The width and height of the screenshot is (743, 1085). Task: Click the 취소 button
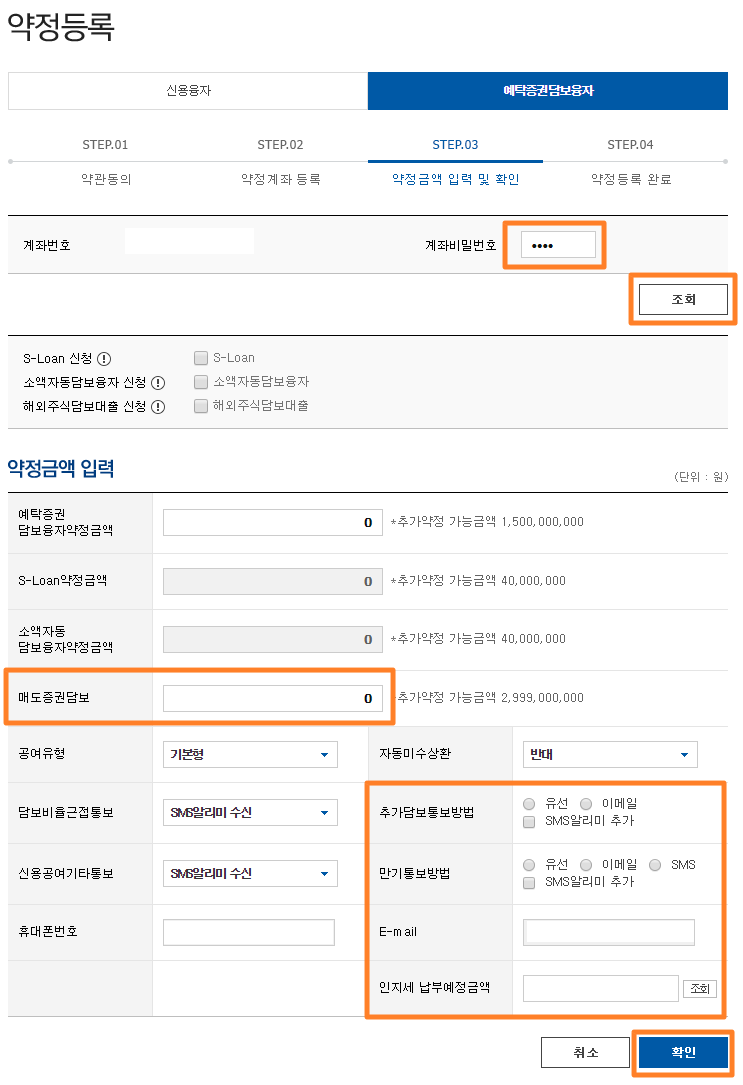pyautogui.click(x=585, y=1052)
